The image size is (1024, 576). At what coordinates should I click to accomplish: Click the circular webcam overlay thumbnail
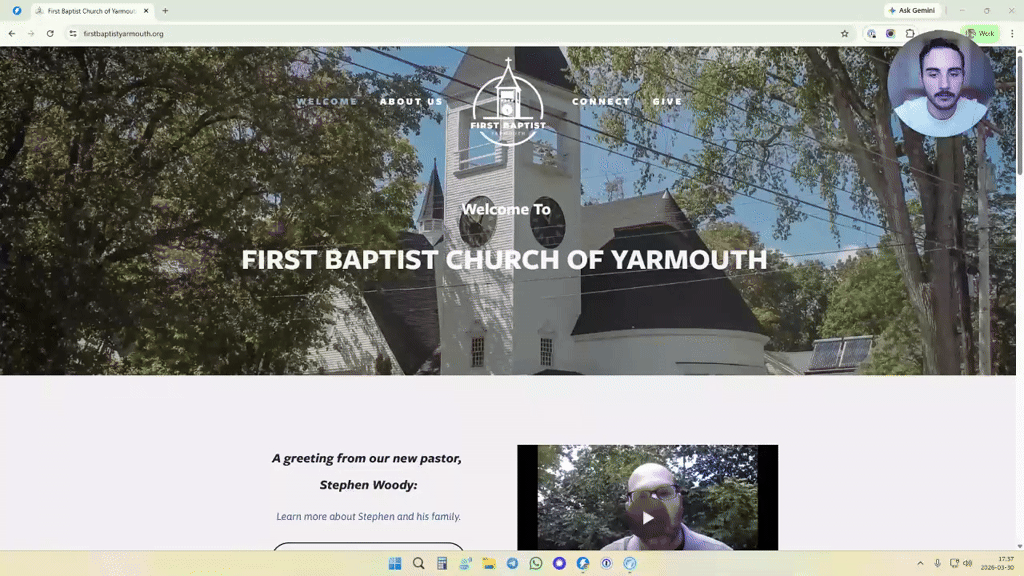(x=940, y=84)
